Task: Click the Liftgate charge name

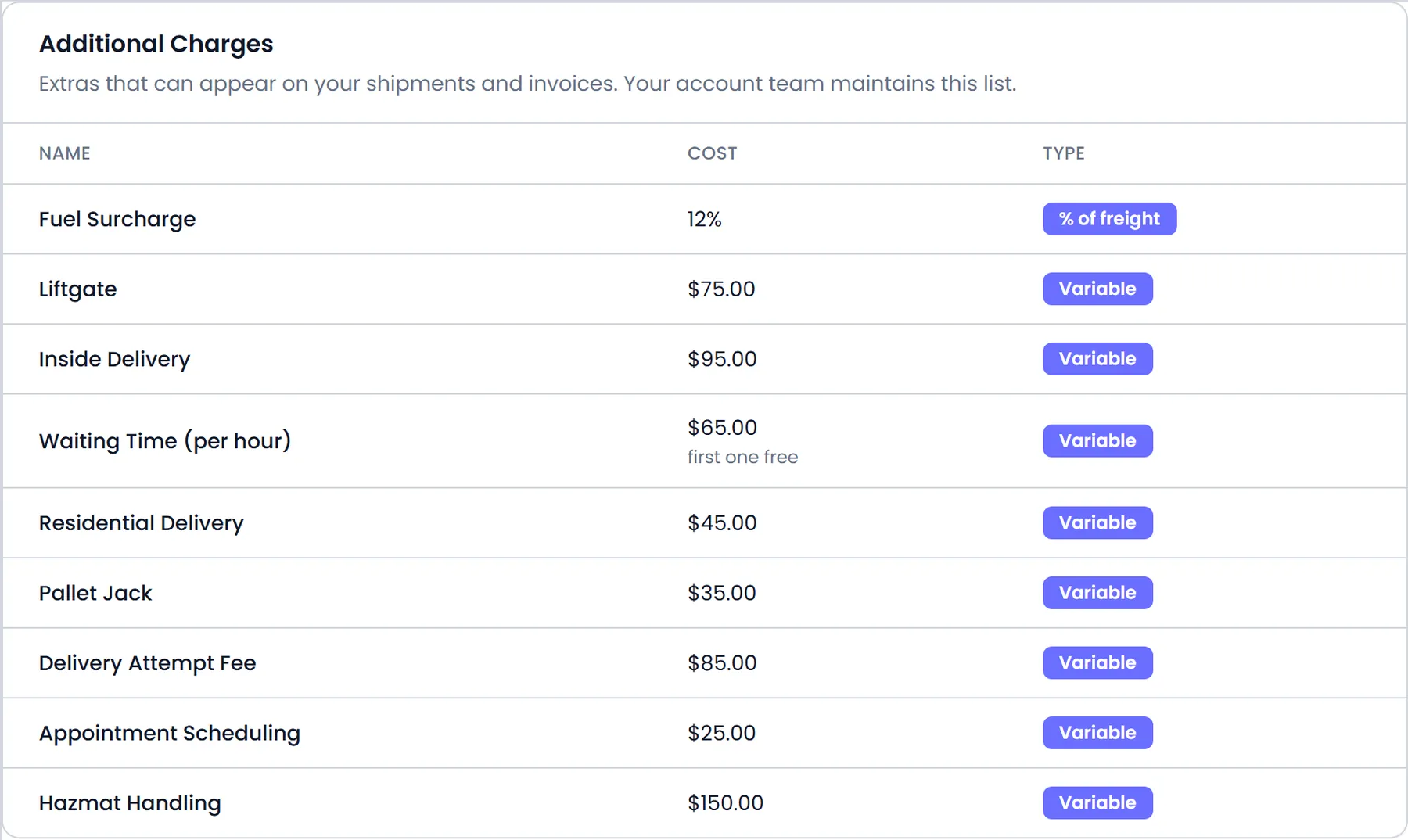Action: 77,289
